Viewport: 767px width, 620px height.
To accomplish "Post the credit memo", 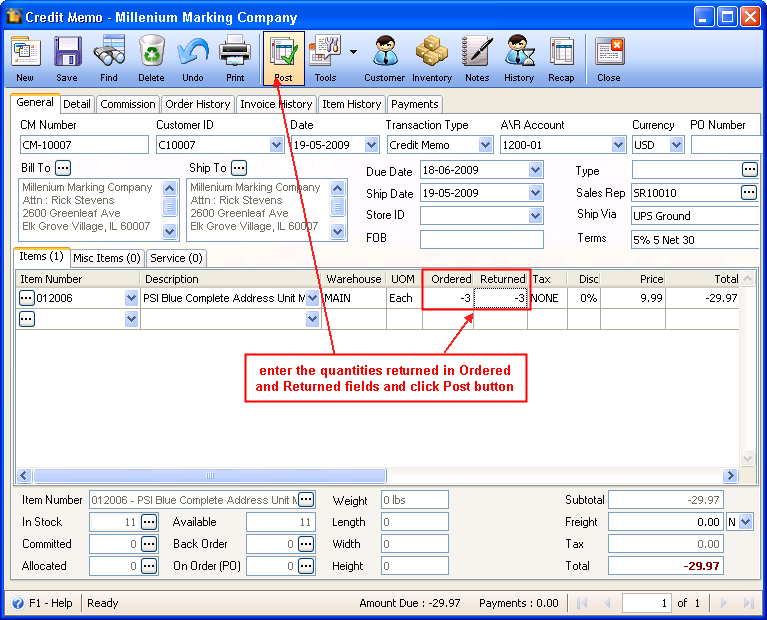I will (284, 58).
